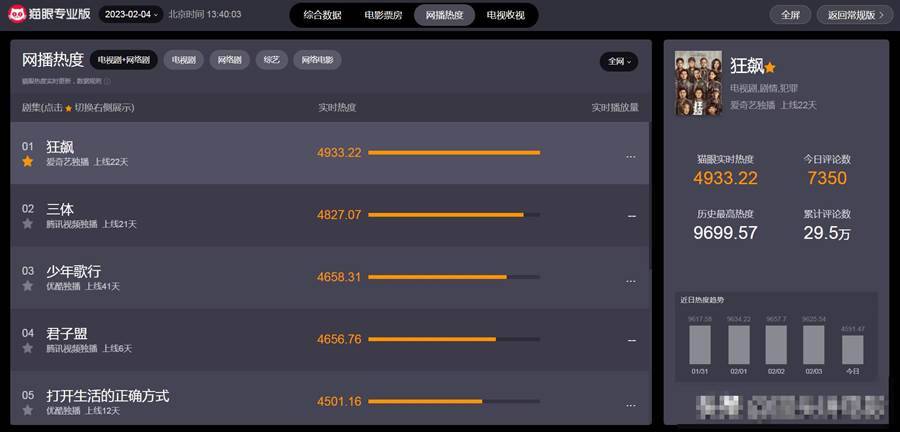Click the 02/03 bar in trend chart
This screenshot has width=900, height=432.
(814, 345)
